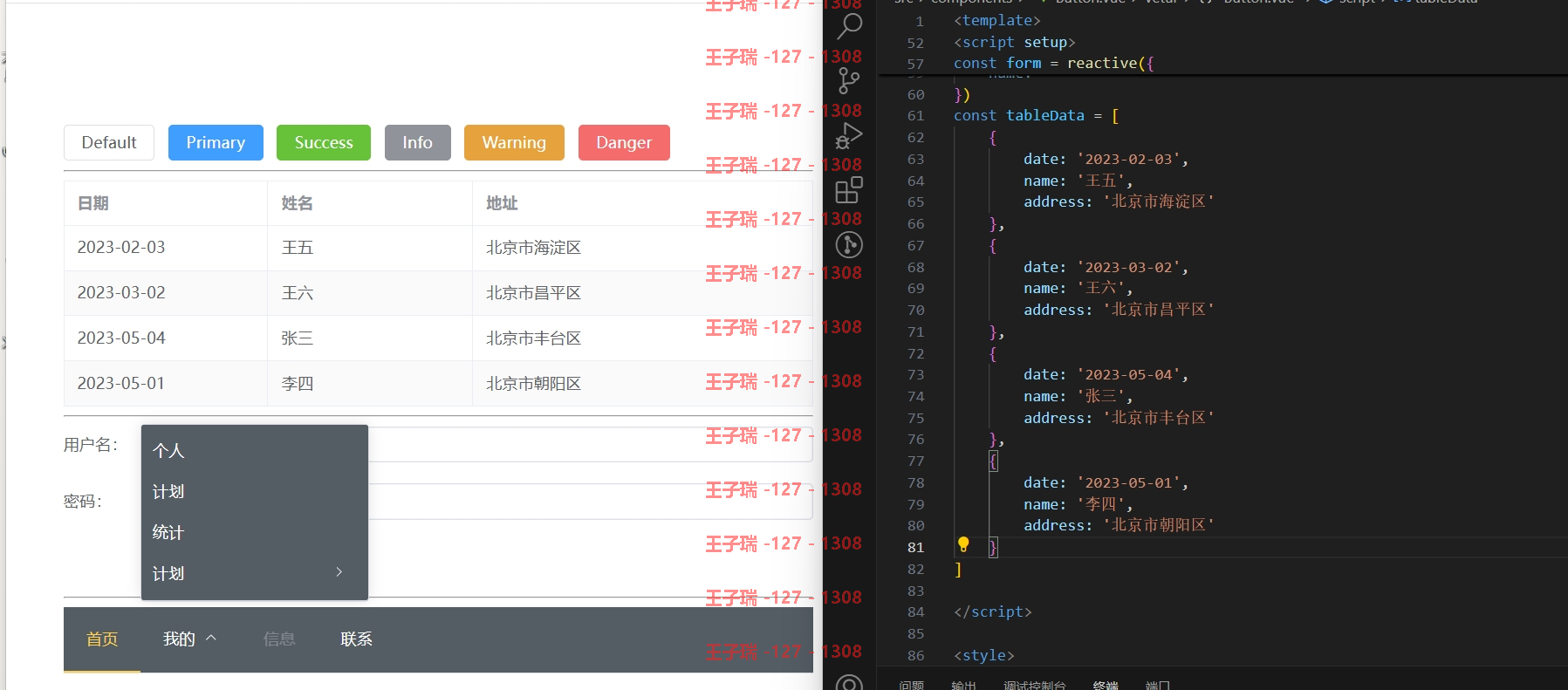Click the 王五 name cell in the table
1568x690 pixels.
[x=370, y=248]
